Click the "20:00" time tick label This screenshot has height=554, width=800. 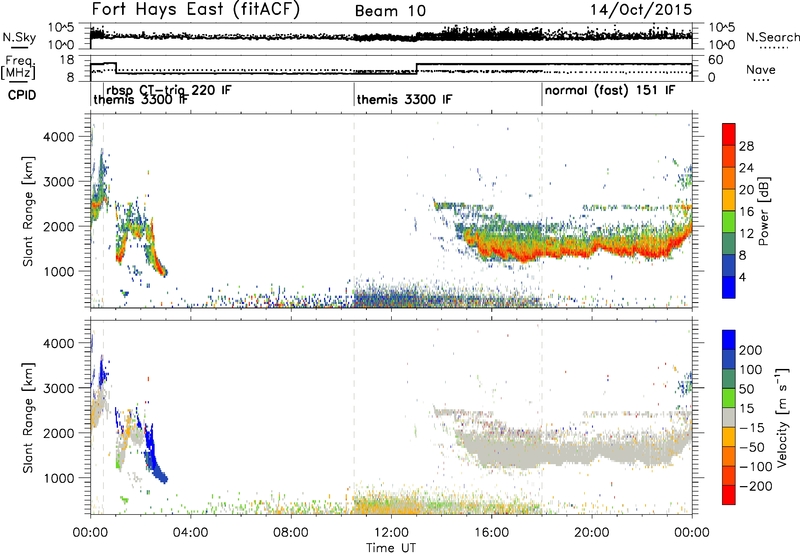592,533
